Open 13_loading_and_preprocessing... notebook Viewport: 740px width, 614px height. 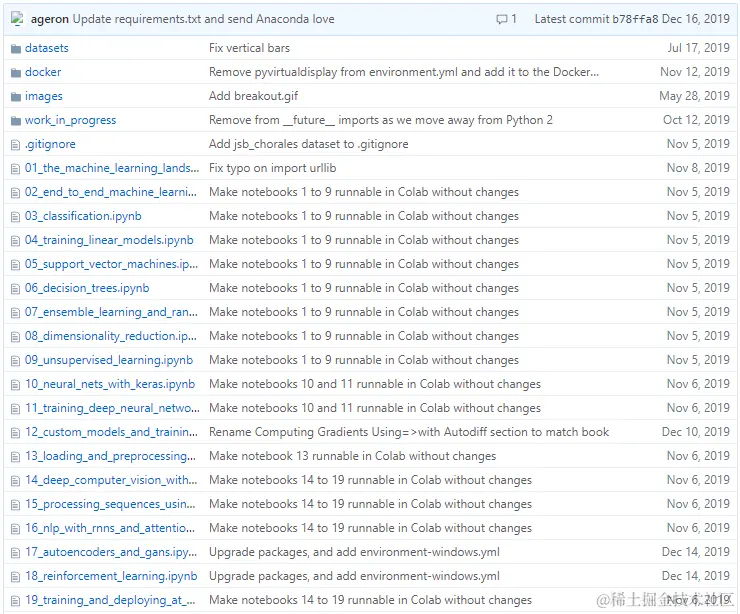tap(110, 456)
